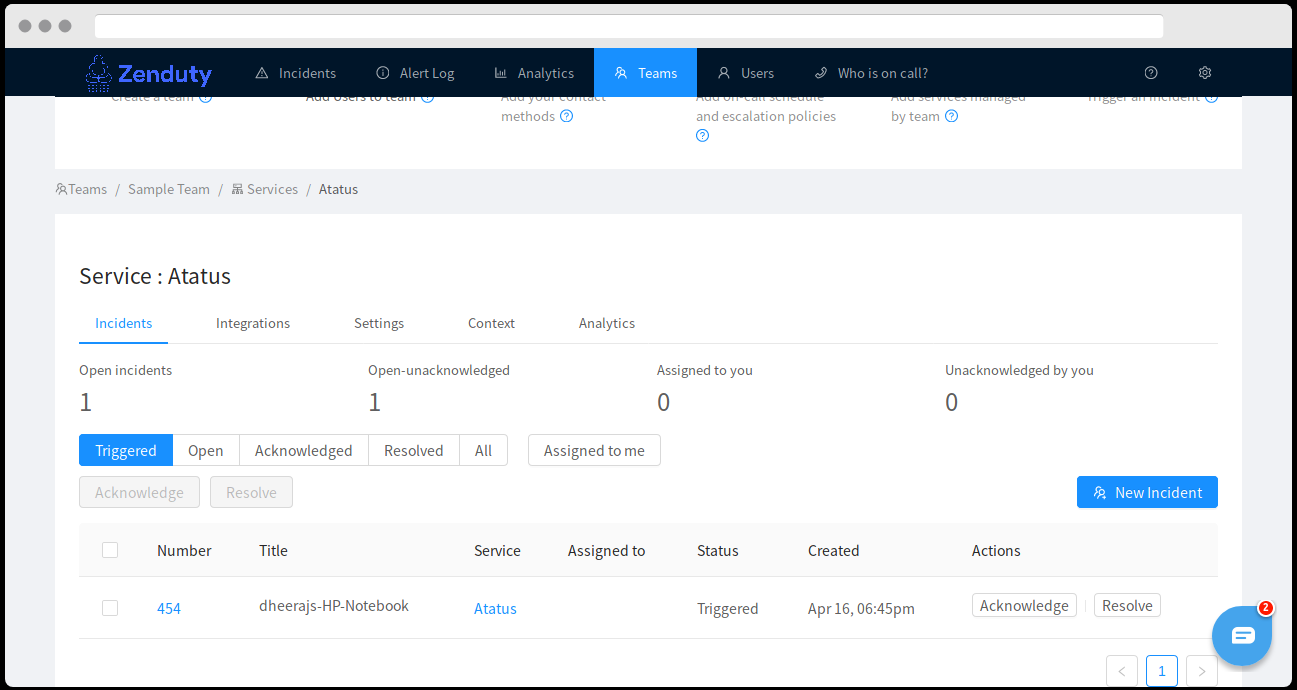Open the settings gear in the navigation bar
This screenshot has height=690, width=1297.
[1205, 73]
